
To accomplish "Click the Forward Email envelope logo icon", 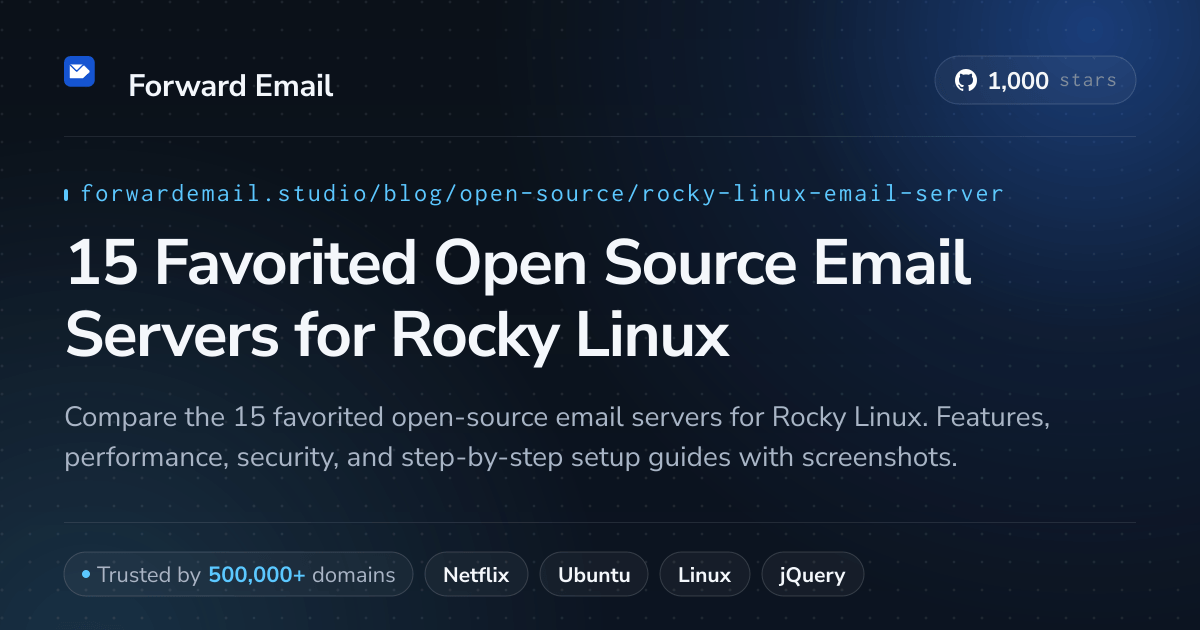I will [x=79, y=71].
